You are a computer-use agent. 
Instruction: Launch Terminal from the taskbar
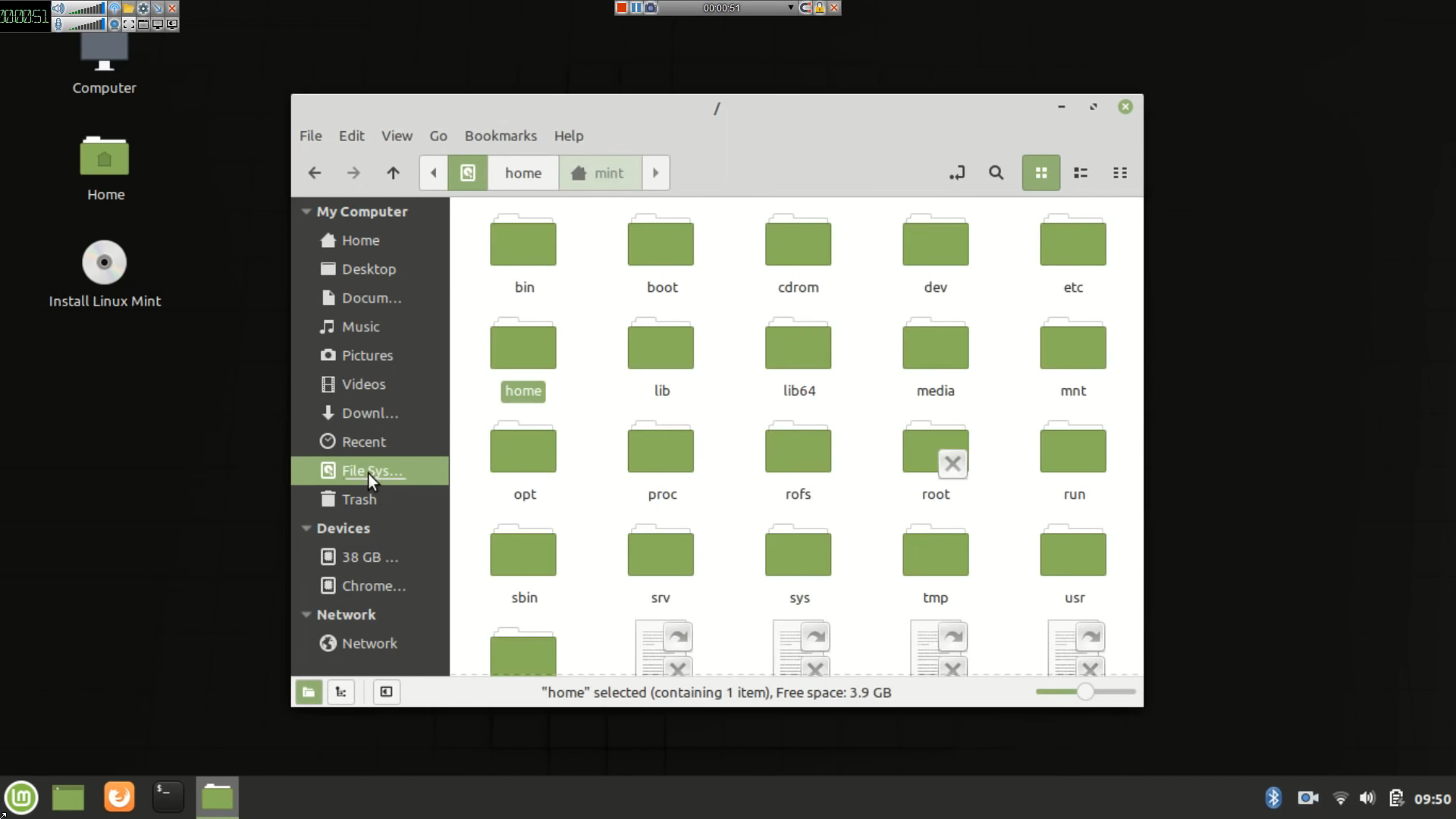coord(168,797)
